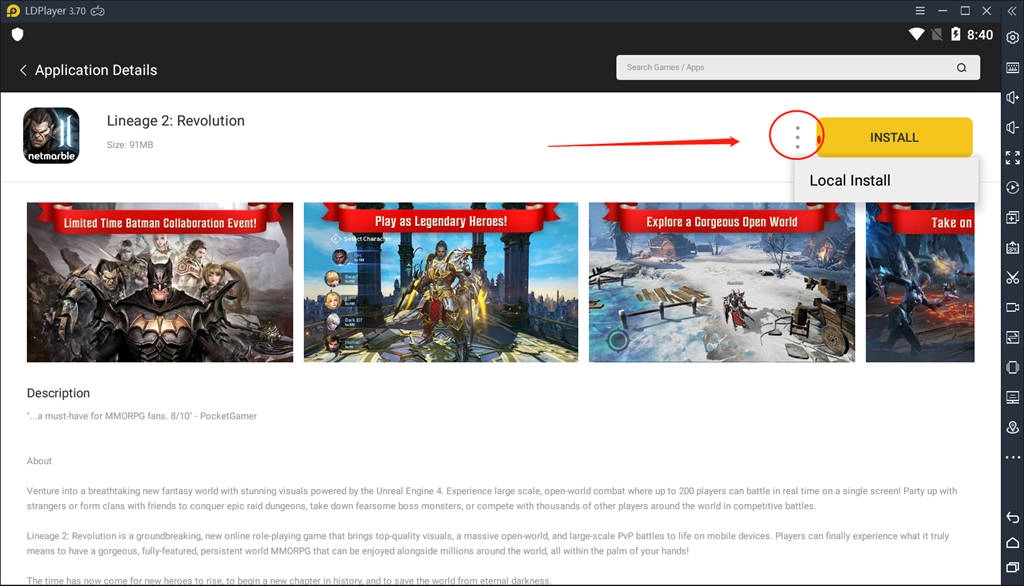Click the gamepad icon in title bar

(97, 11)
